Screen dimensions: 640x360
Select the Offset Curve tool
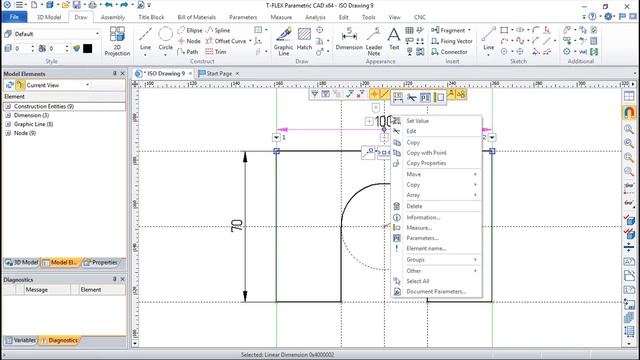tap(225, 41)
